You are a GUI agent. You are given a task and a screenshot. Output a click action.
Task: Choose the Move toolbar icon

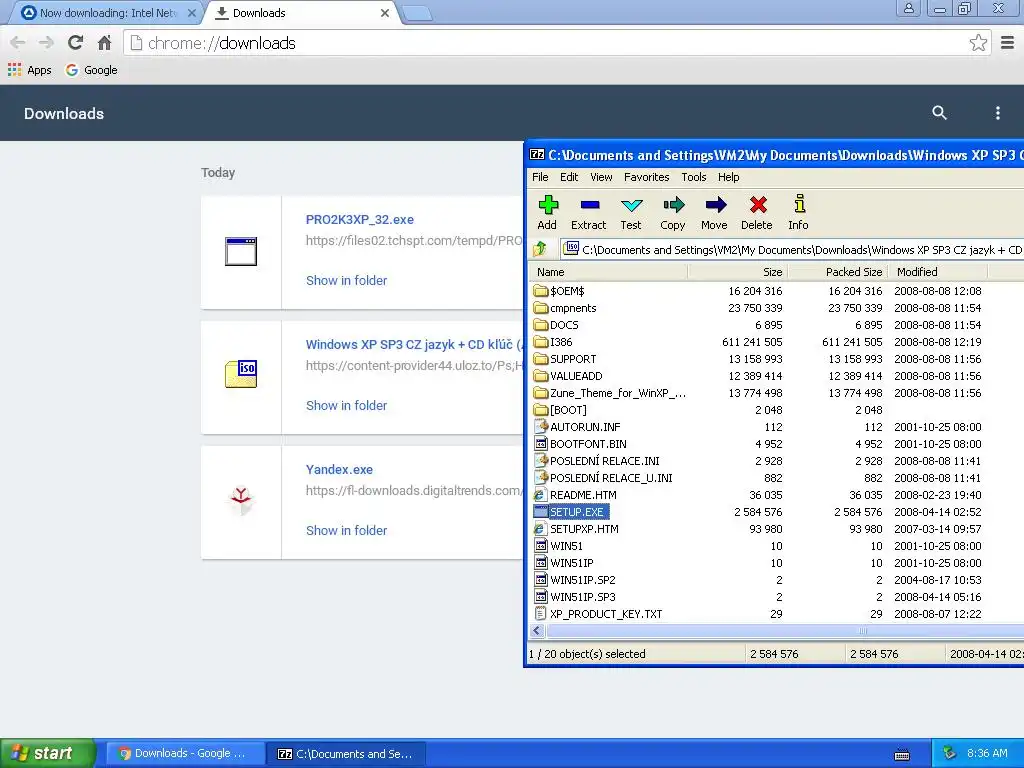tap(714, 213)
